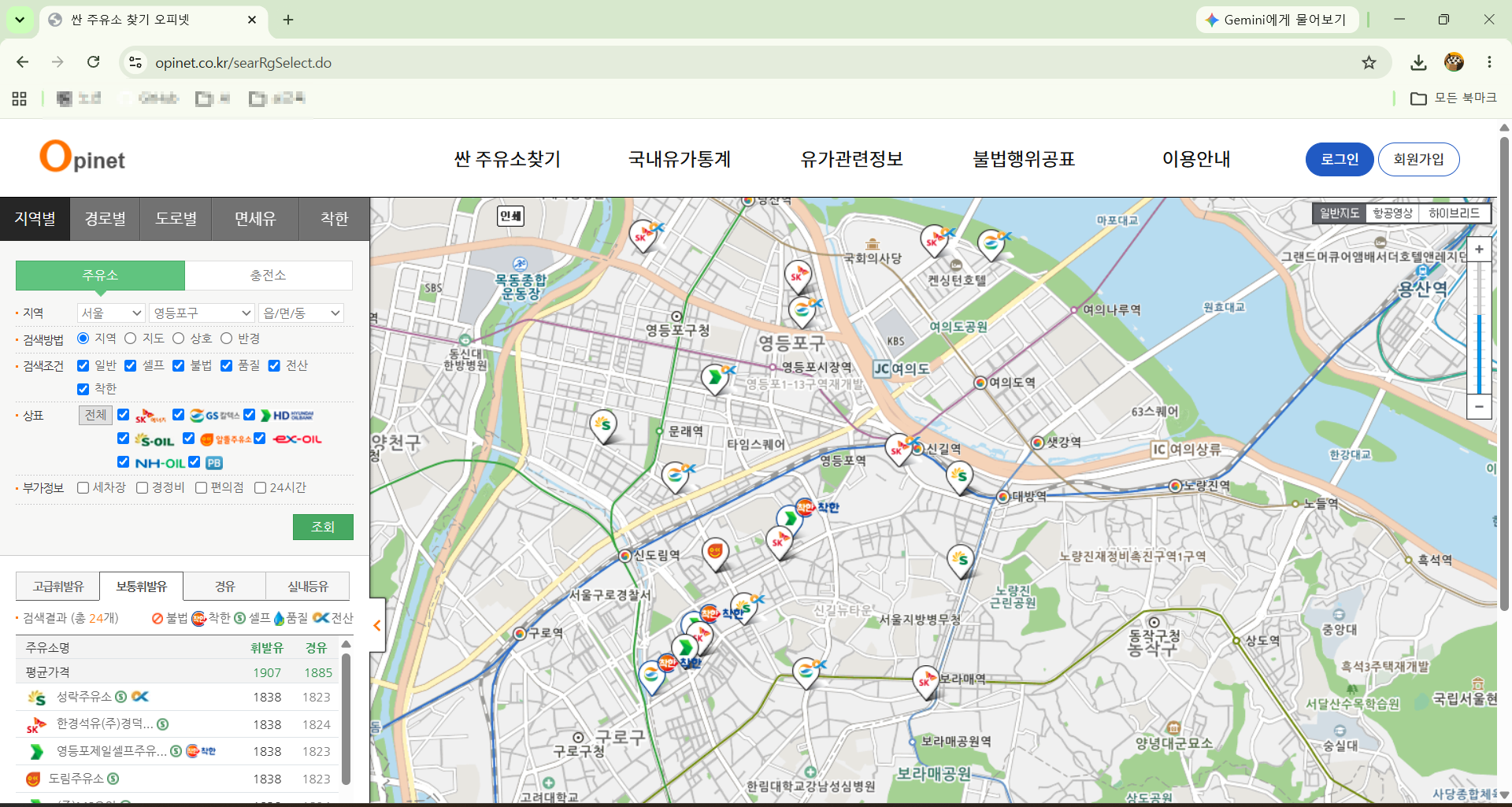
Task: Switch to the 면세유 tab
Action: pyautogui.click(x=255, y=219)
